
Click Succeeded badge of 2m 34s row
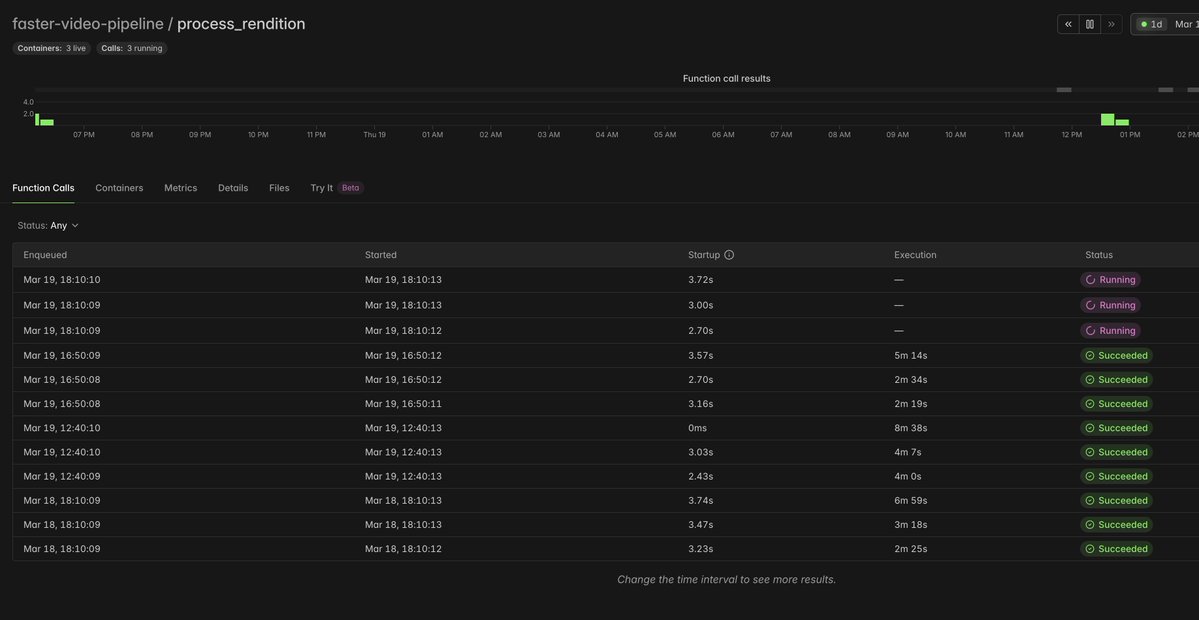1116,380
